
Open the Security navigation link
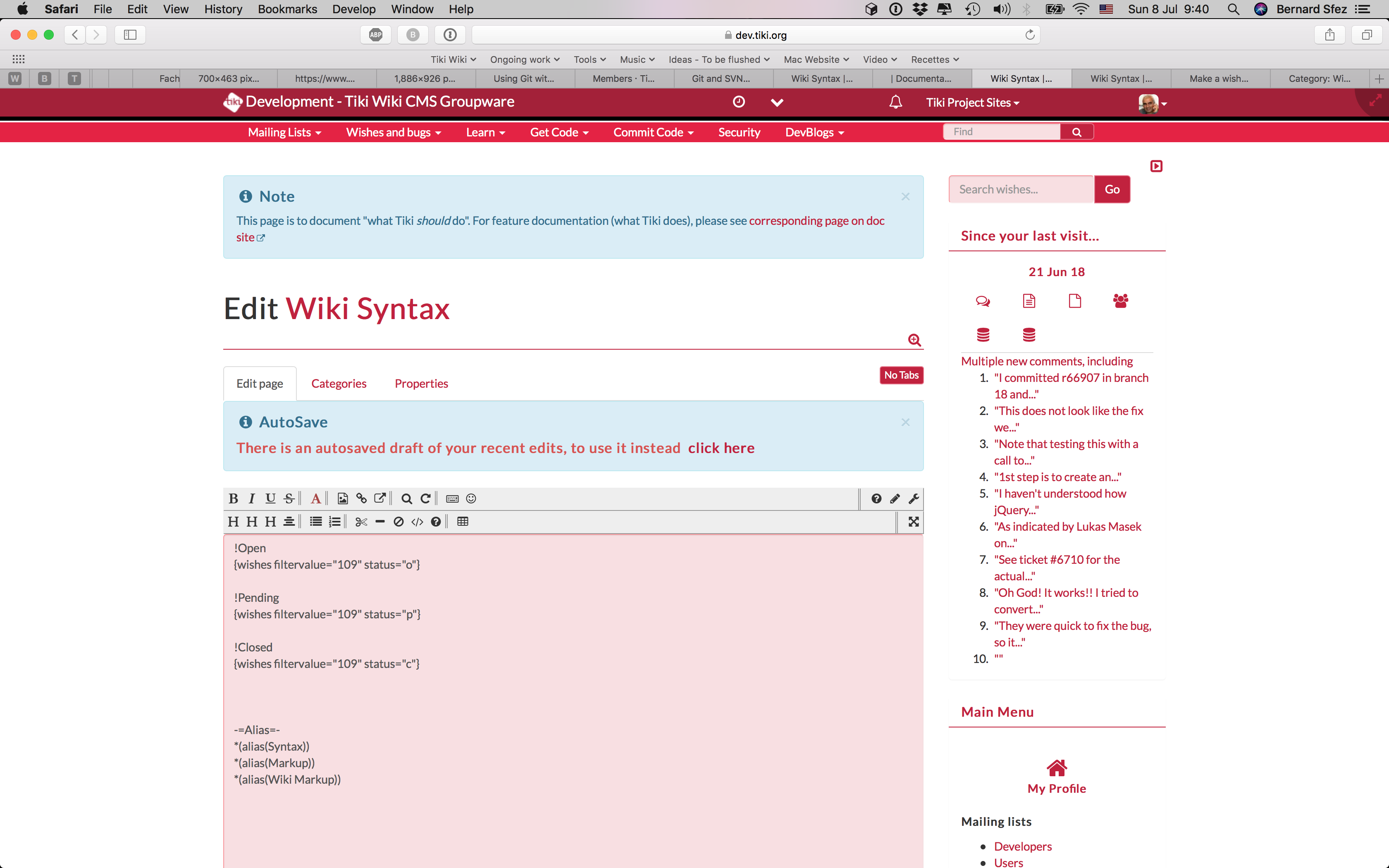coord(739,132)
